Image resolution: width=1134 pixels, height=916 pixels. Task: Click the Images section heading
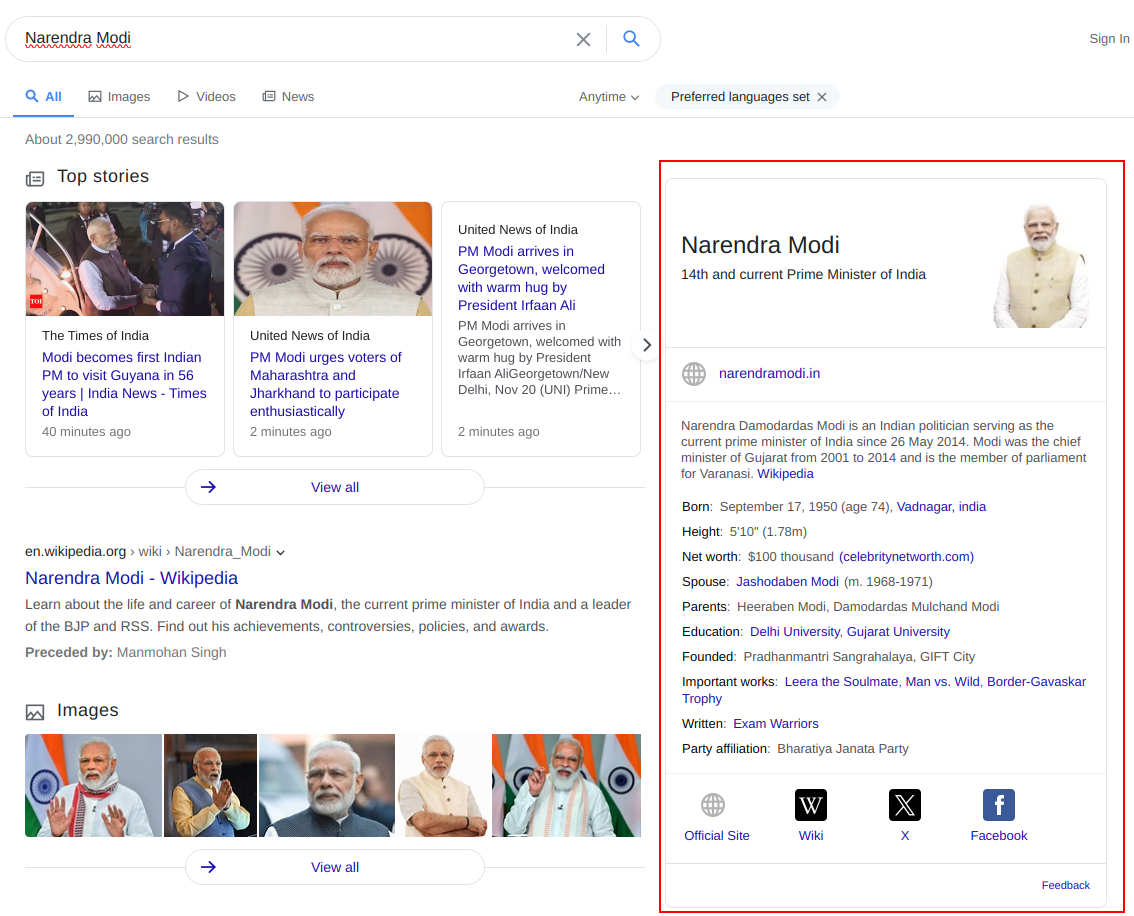(x=88, y=711)
